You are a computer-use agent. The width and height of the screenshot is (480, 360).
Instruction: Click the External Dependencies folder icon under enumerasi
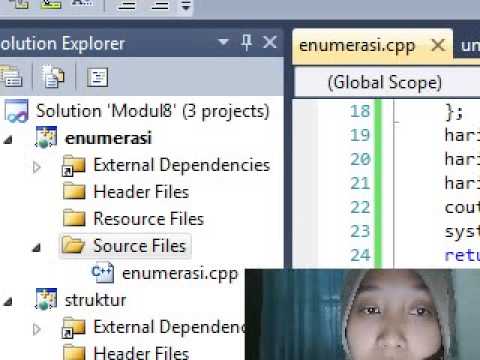click(x=74, y=165)
